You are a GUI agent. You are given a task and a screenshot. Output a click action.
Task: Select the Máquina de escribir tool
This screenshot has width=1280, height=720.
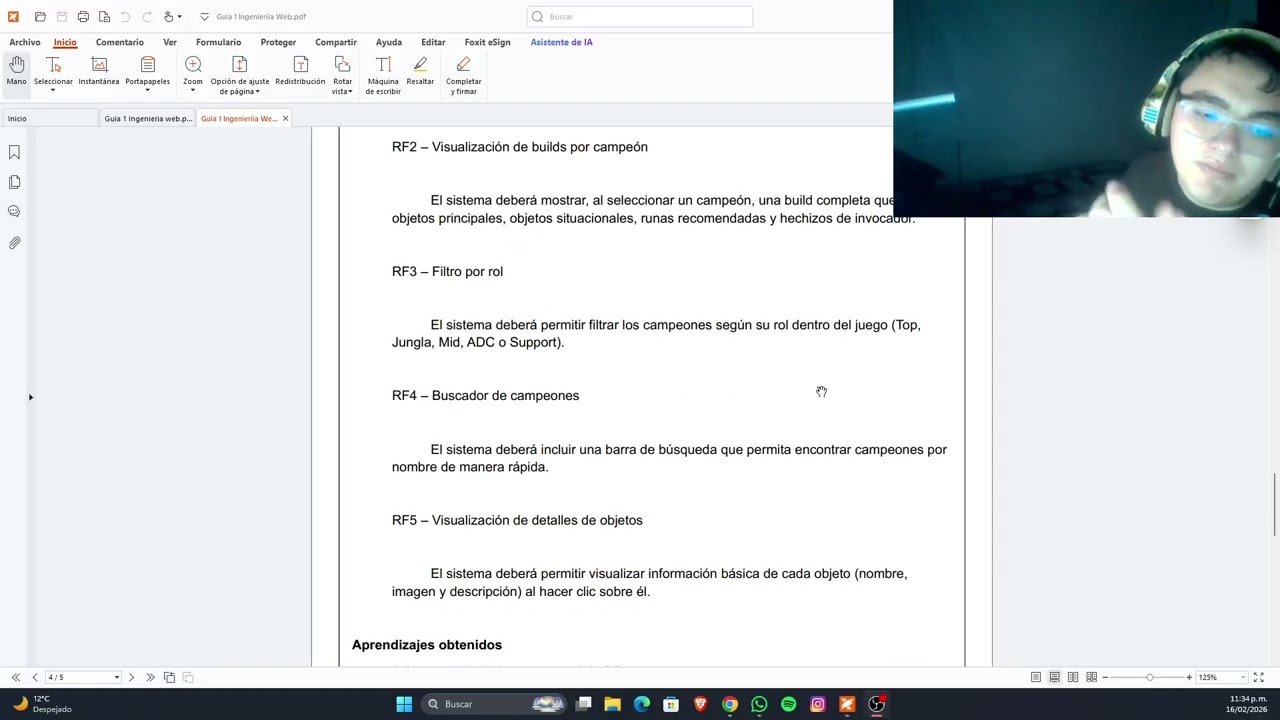click(383, 75)
